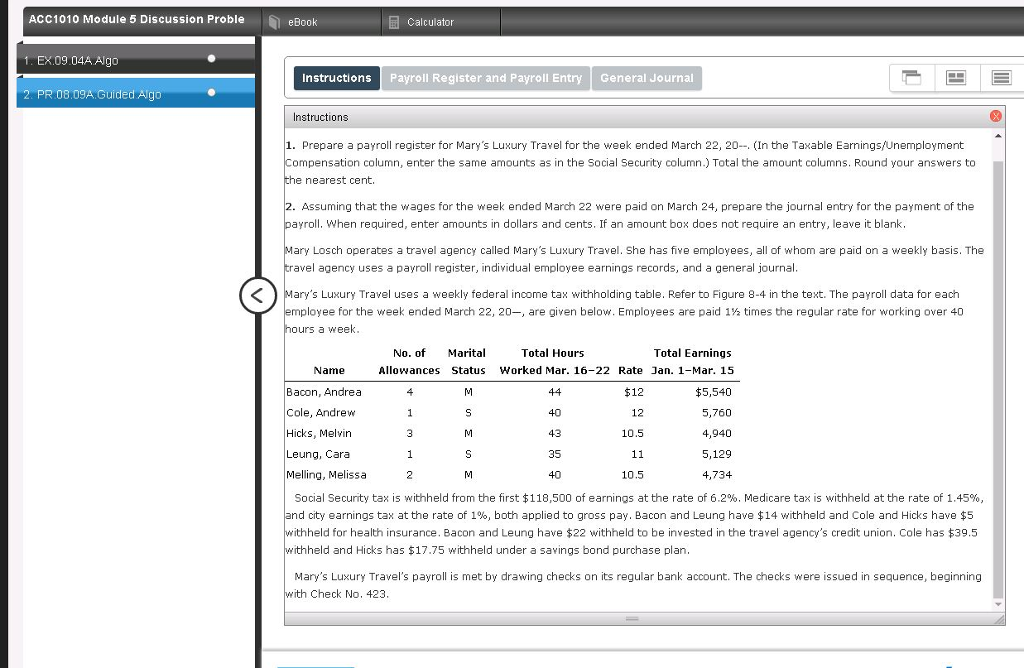
Task: Open assignment 1. EX.09.04A.Algo
Action: coord(100,59)
